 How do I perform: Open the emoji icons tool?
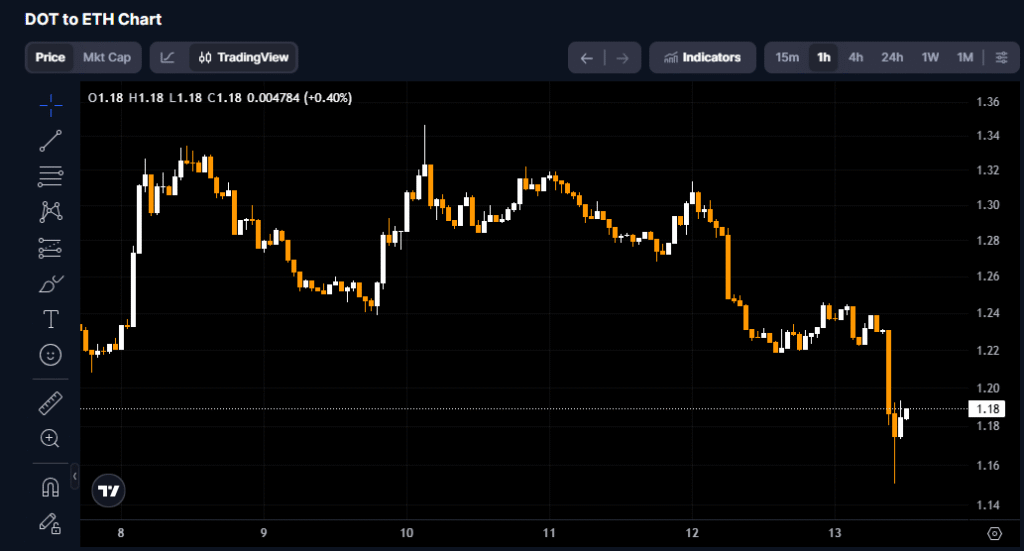click(50, 354)
